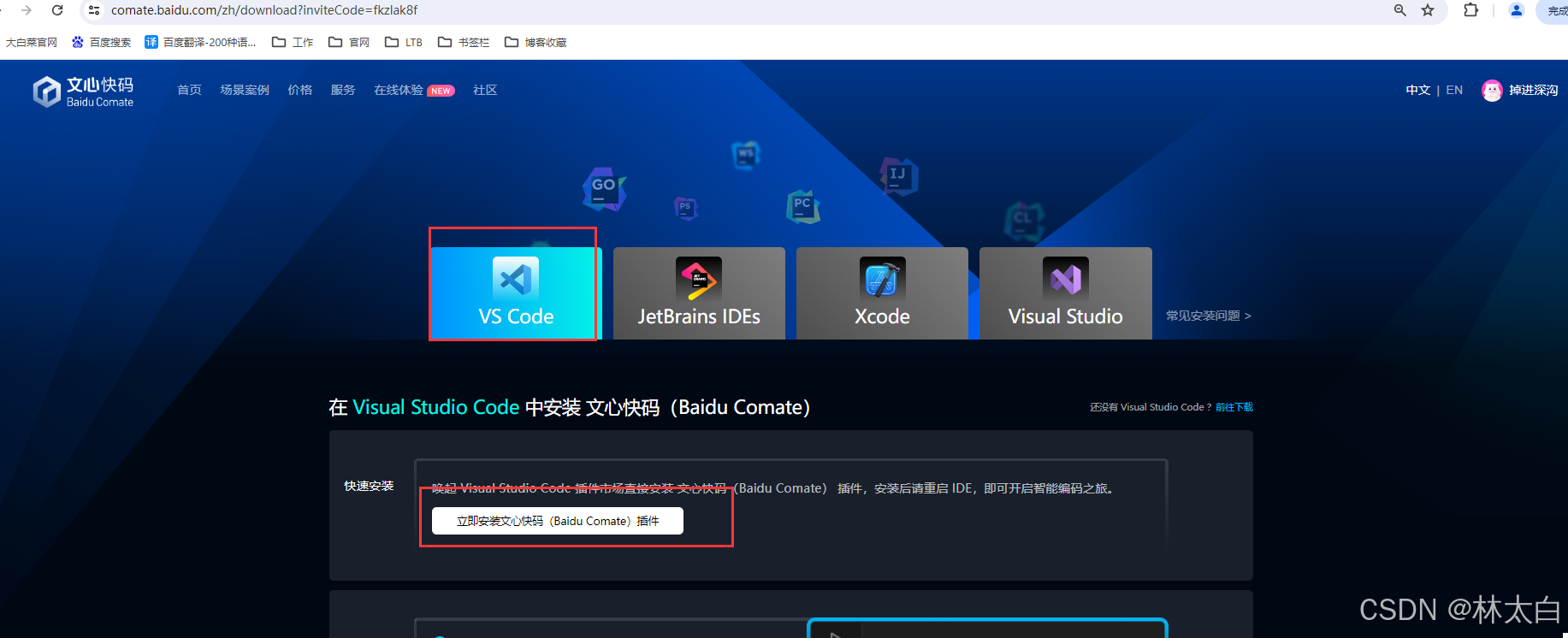Open 价格 navigation item
This screenshot has height=638, width=1568.
pos(300,90)
